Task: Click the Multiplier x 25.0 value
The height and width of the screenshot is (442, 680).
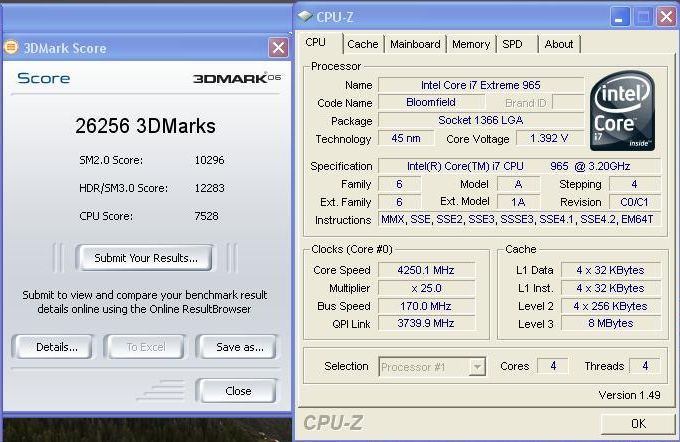Action: coord(426,288)
